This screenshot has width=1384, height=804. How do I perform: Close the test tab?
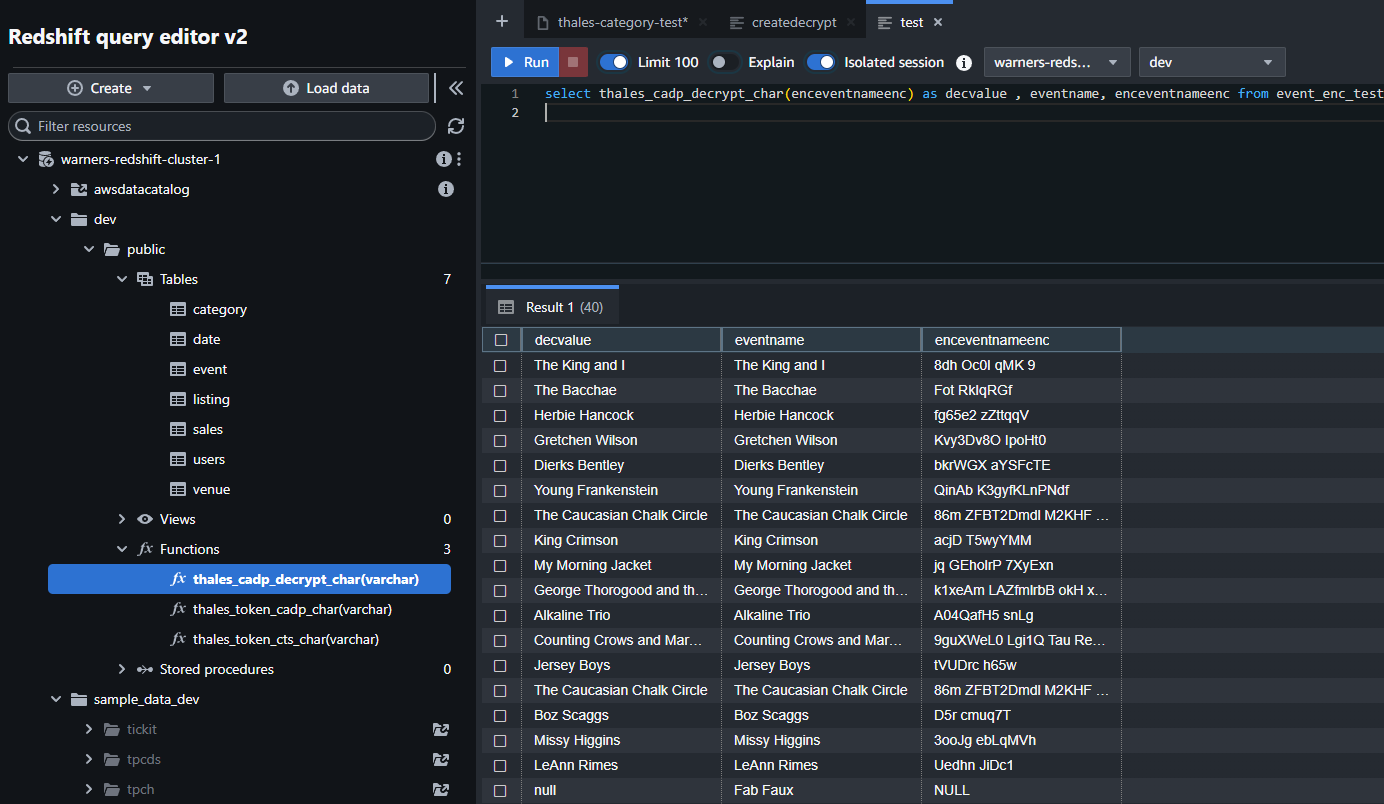937,22
